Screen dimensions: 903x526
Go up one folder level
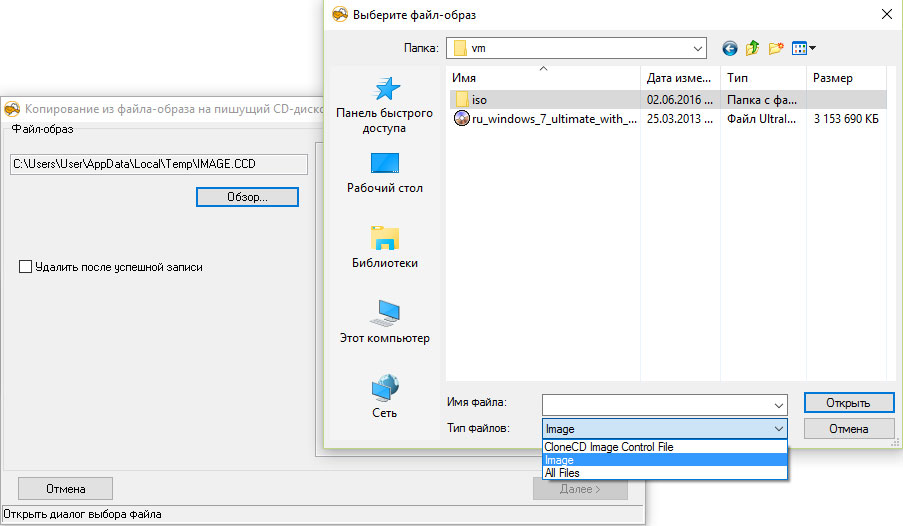(753, 48)
